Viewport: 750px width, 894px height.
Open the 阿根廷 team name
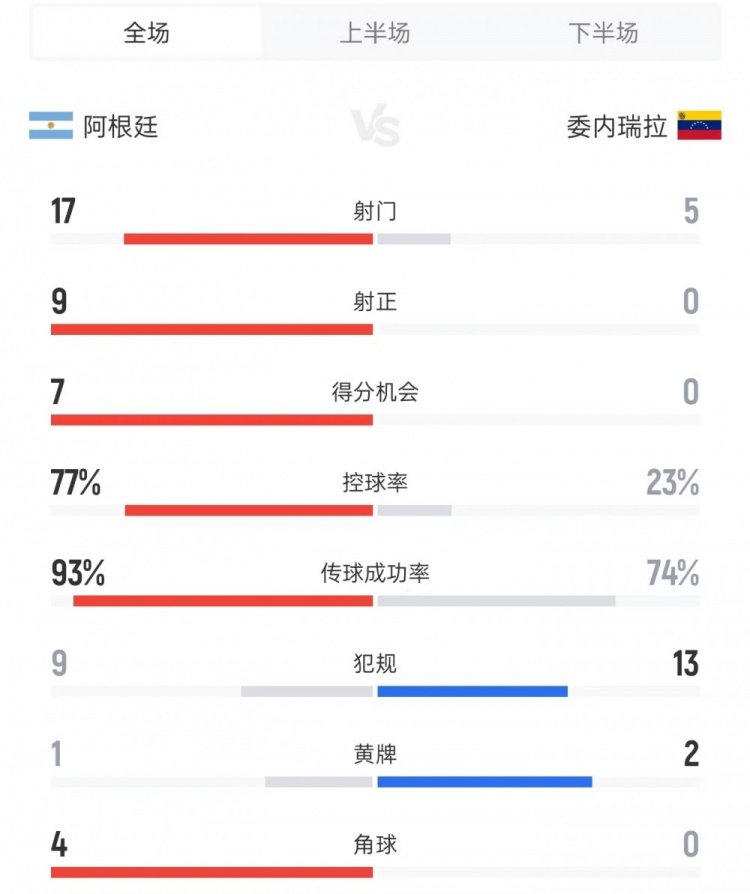pos(120,127)
